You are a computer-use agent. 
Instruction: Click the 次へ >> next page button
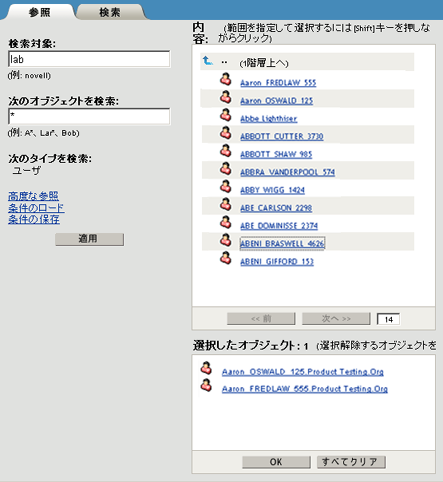point(336,319)
